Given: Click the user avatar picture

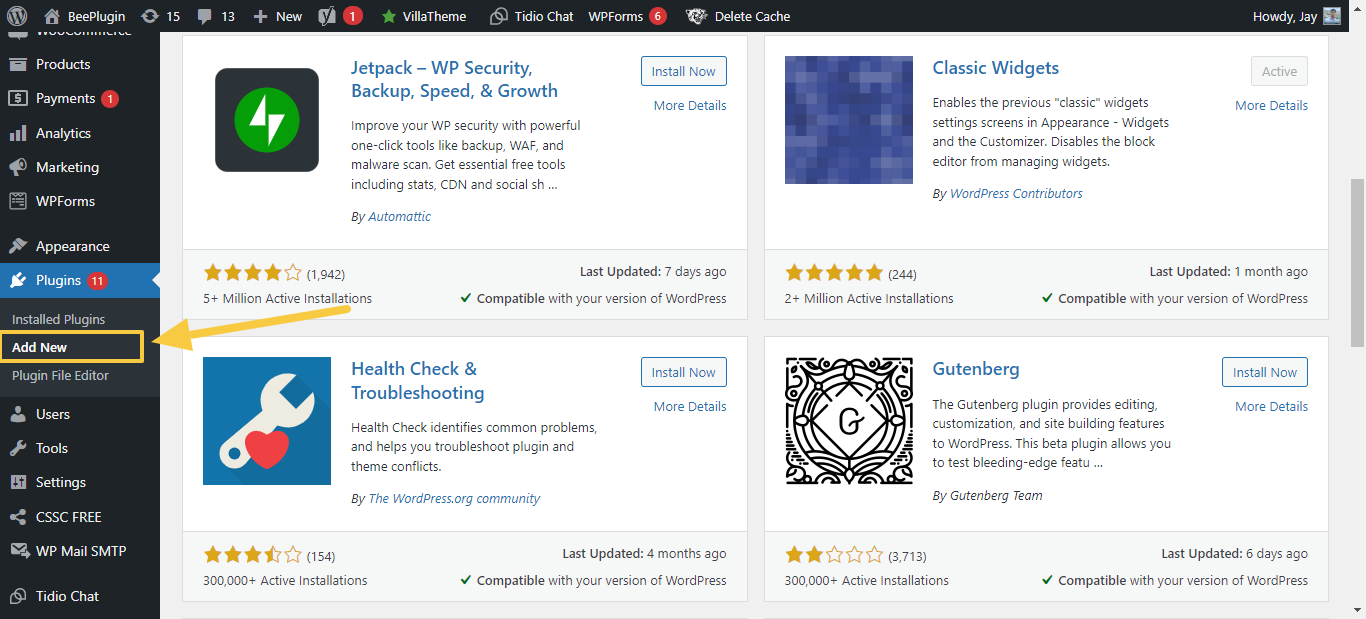Looking at the screenshot, I should tap(1332, 16).
